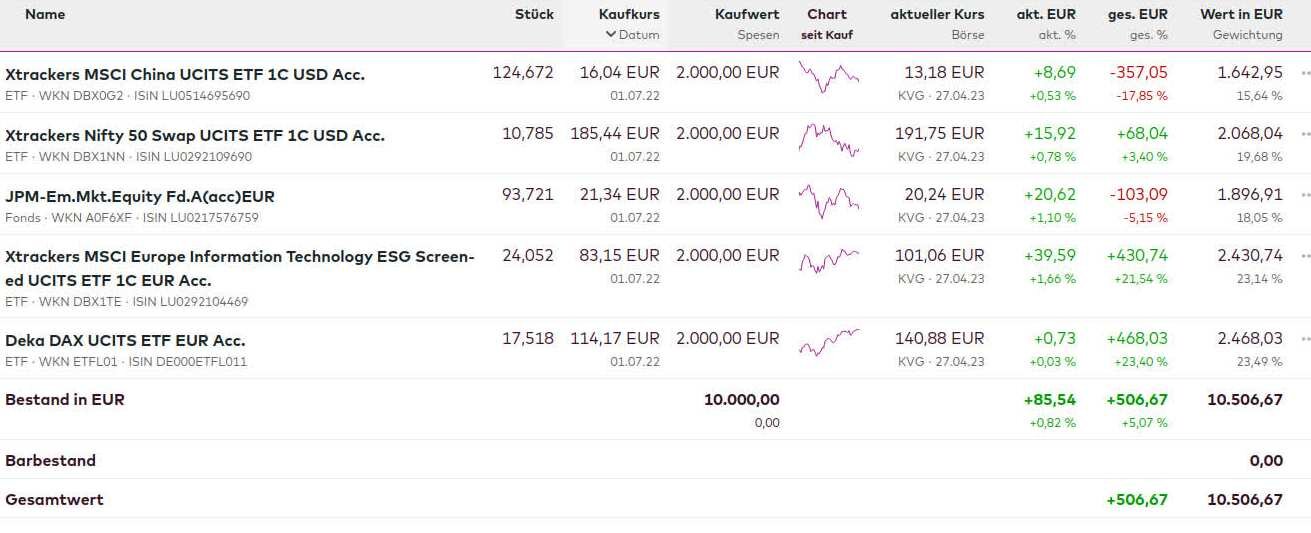Click the aktueller Kurs column header
The height and width of the screenshot is (533, 1311).
[x=937, y=14]
